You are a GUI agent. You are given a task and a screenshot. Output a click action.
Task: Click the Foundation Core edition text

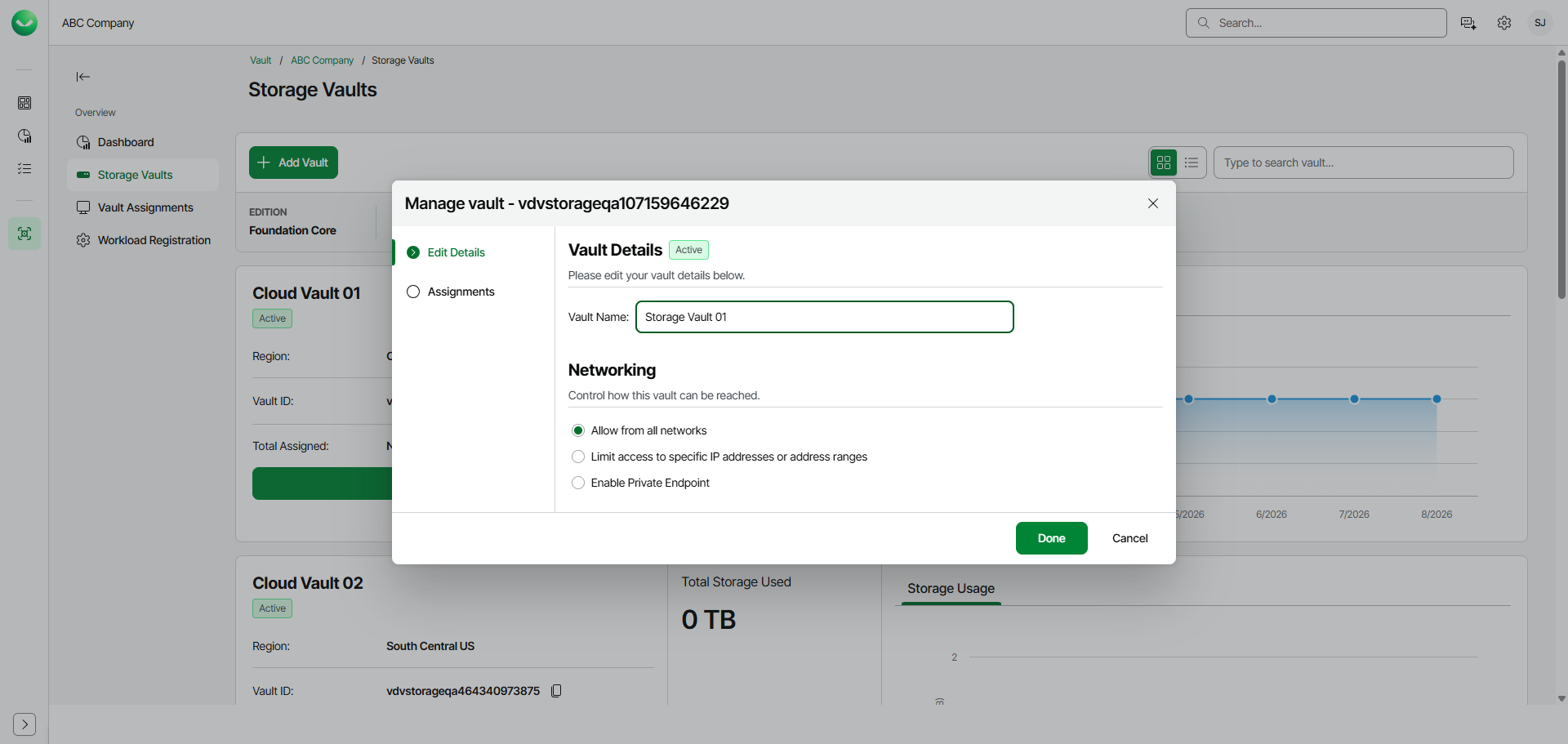pyautogui.click(x=292, y=230)
